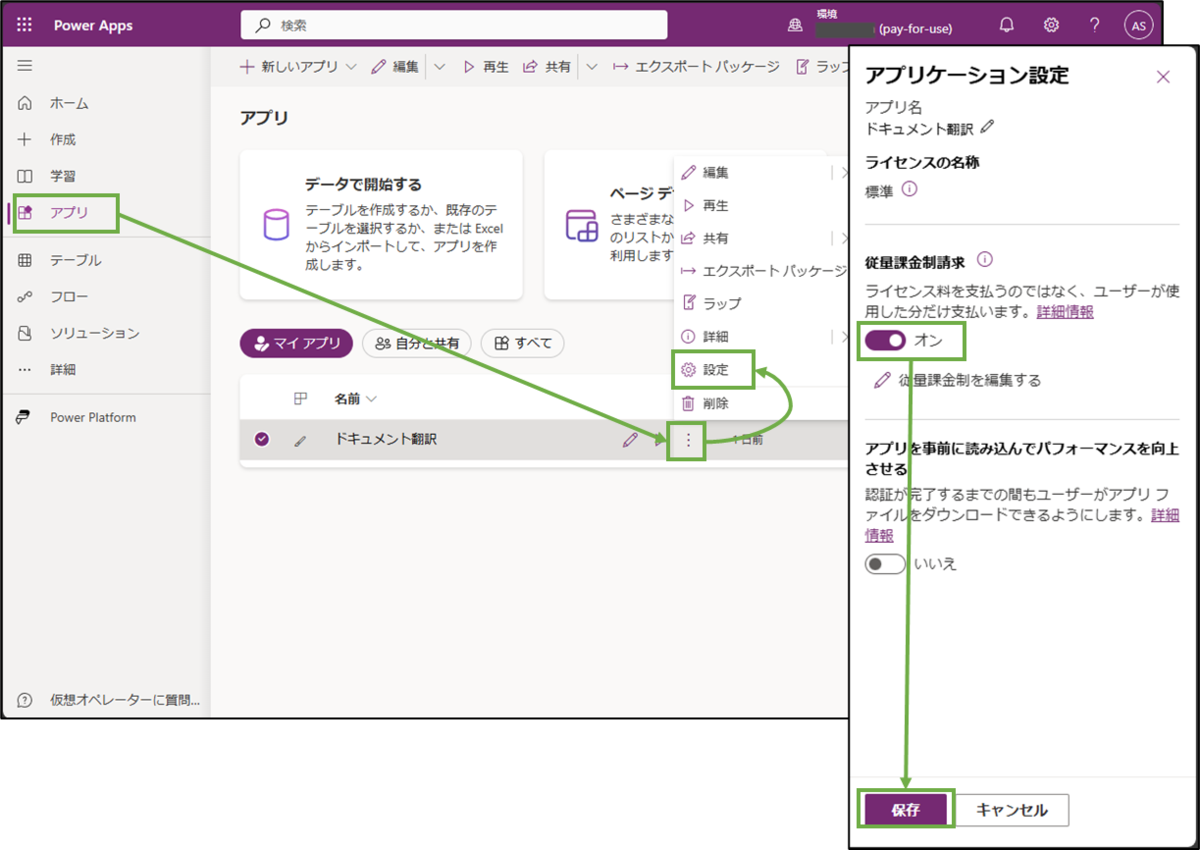Expand the 新しいアプリ dropdown
Screen dimensions: 1200x850
(351, 67)
